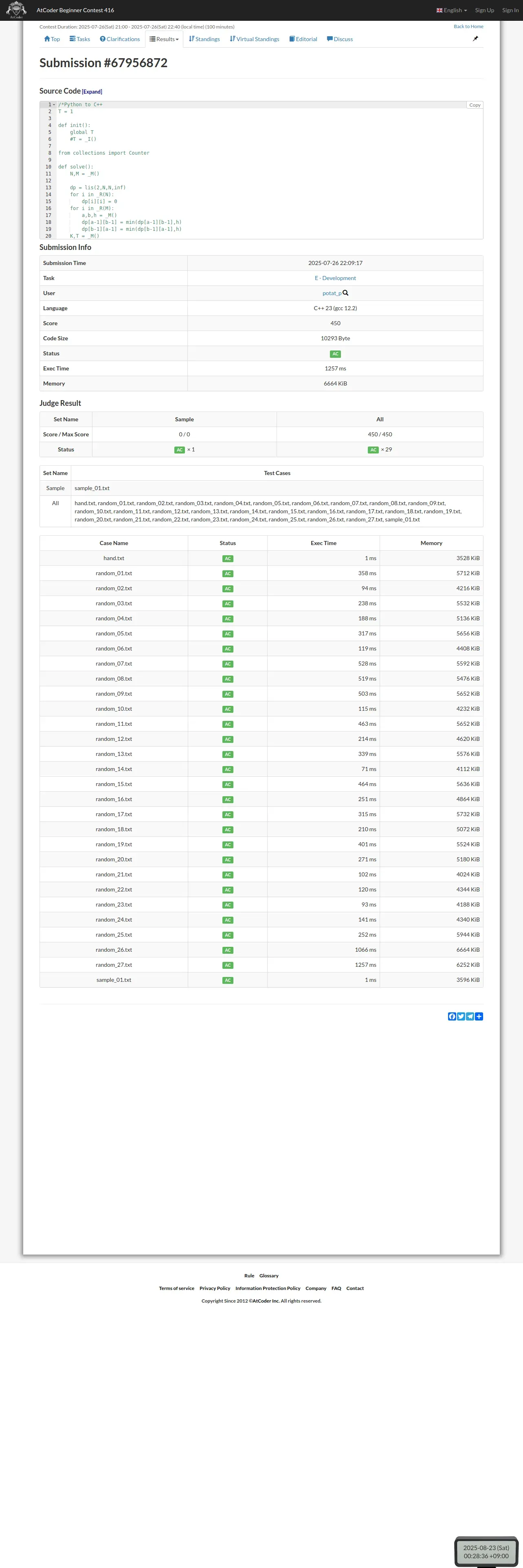Open Privacy Policy footer link
This screenshot has height=1568, width=523.
(x=215, y=1289)
